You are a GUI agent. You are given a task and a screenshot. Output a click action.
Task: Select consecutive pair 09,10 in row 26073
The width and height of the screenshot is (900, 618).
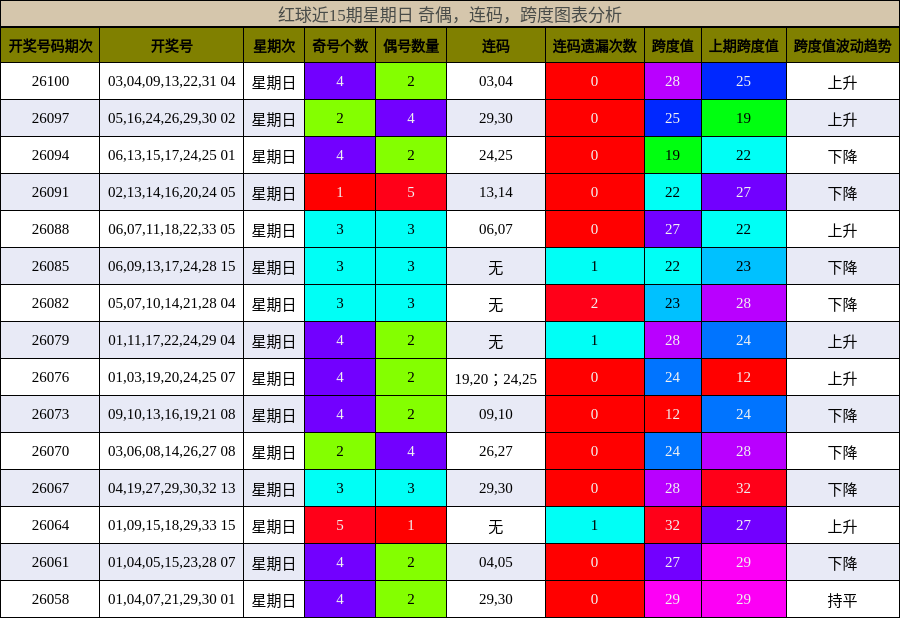496,414
